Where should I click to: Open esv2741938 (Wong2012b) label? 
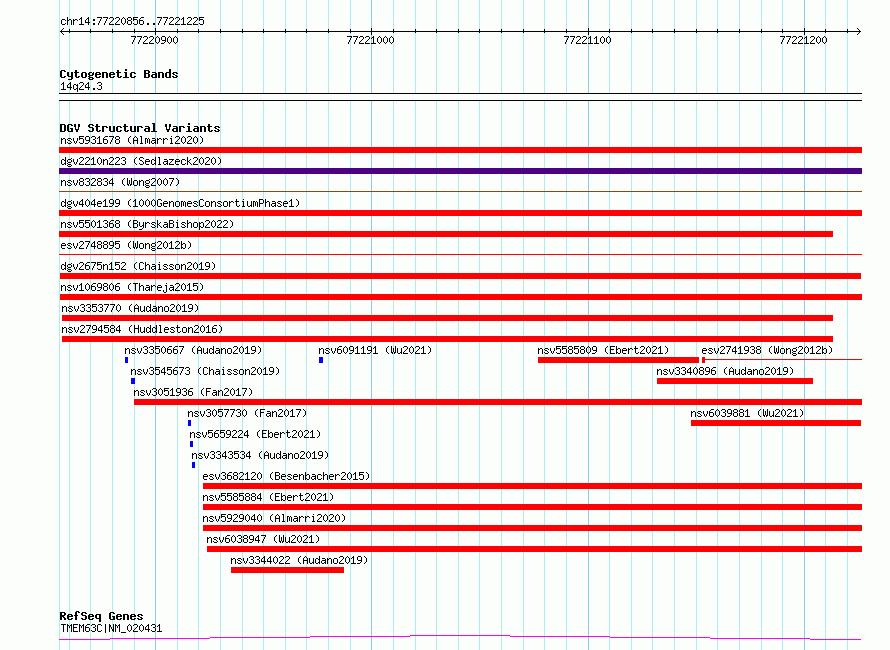(767, 350)
